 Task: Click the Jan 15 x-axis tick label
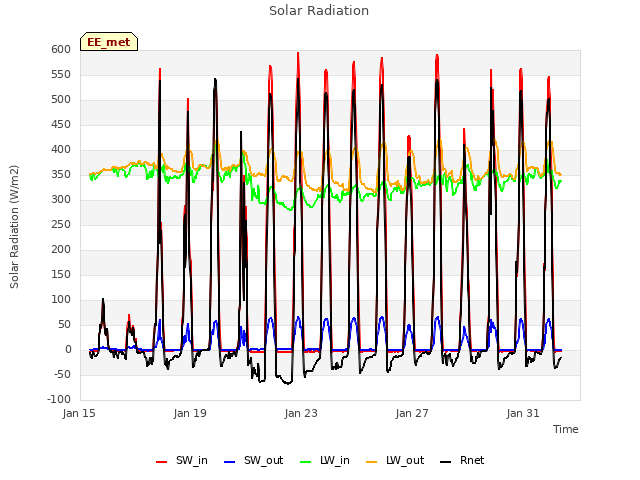tap(79, 413)
